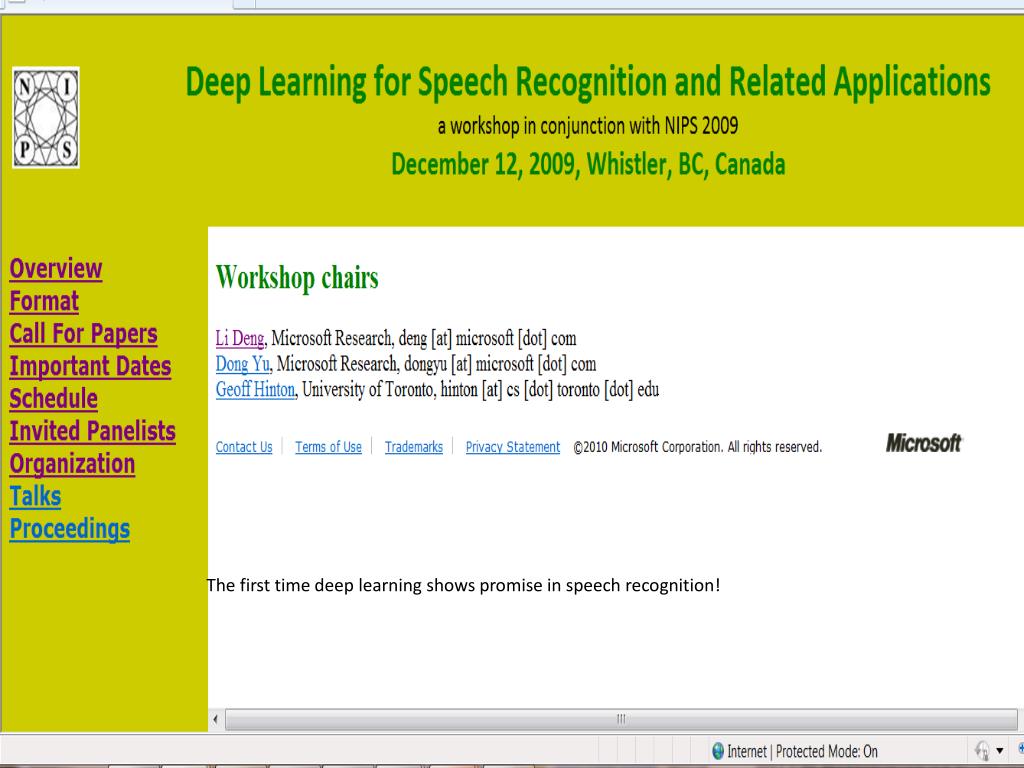The height and width of the screenshot is (768, 1024).
Task: Click the 'Workshop chairs' heading
Action: [x=297, y=278]
